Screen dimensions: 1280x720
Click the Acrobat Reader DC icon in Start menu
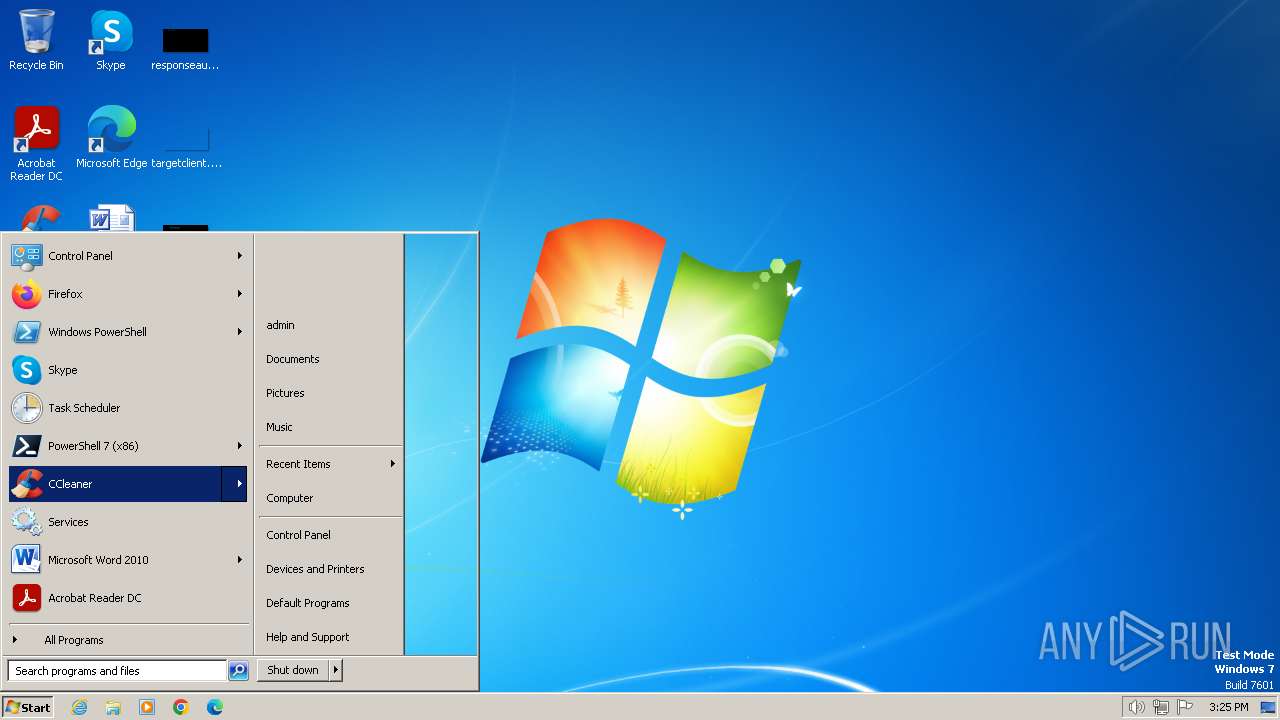click(x=27, y=598)
